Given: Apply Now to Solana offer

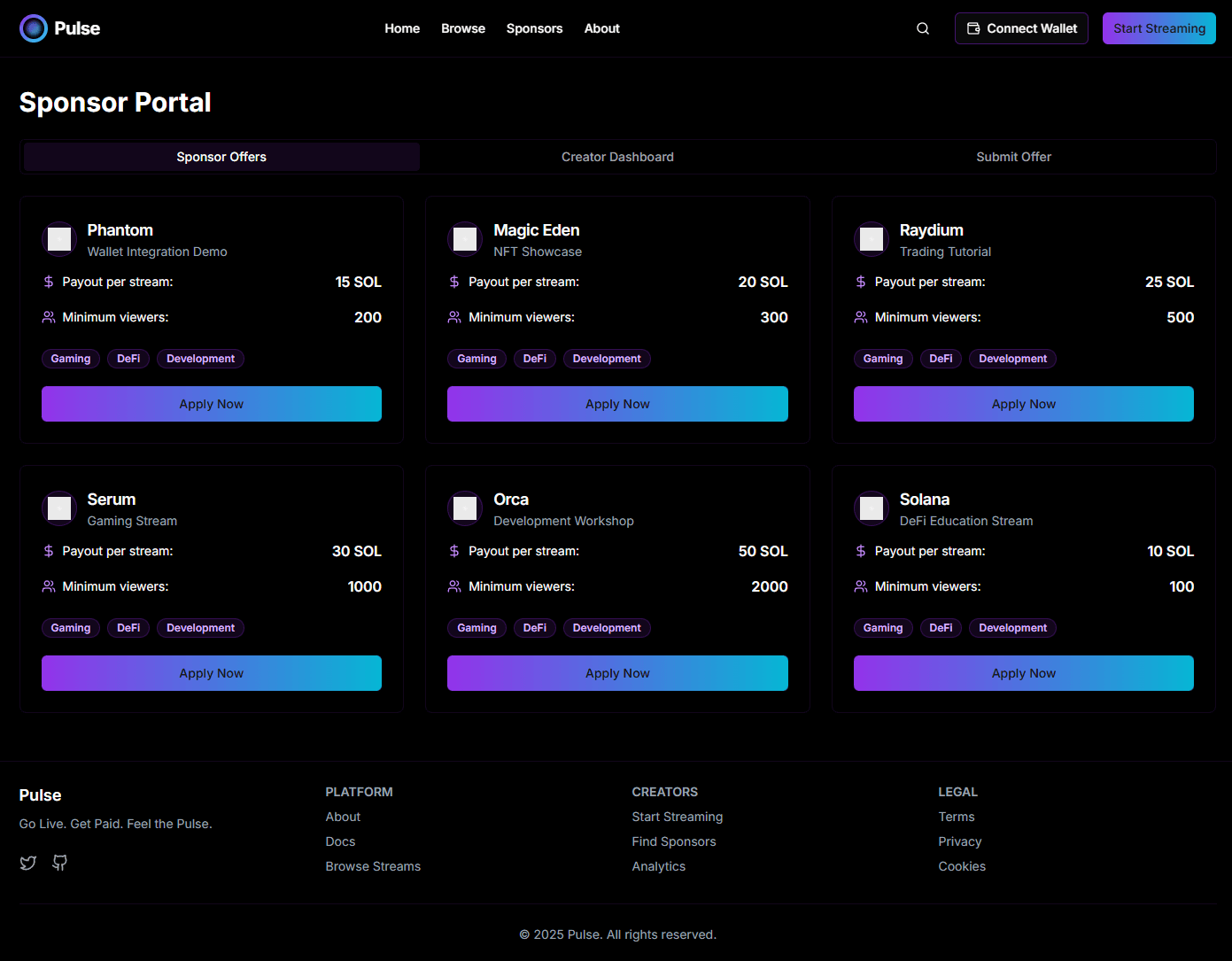Looking at the screenshot, I should tap(1024, 673).
